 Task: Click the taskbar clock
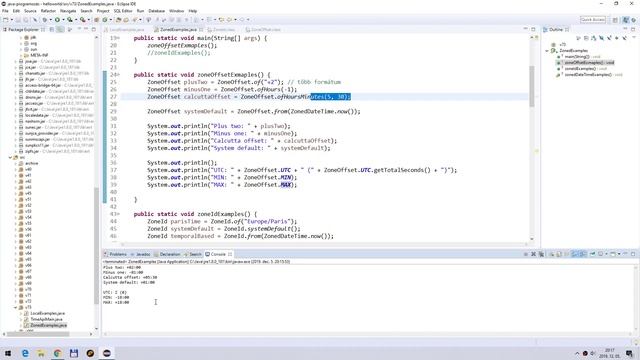609,353
